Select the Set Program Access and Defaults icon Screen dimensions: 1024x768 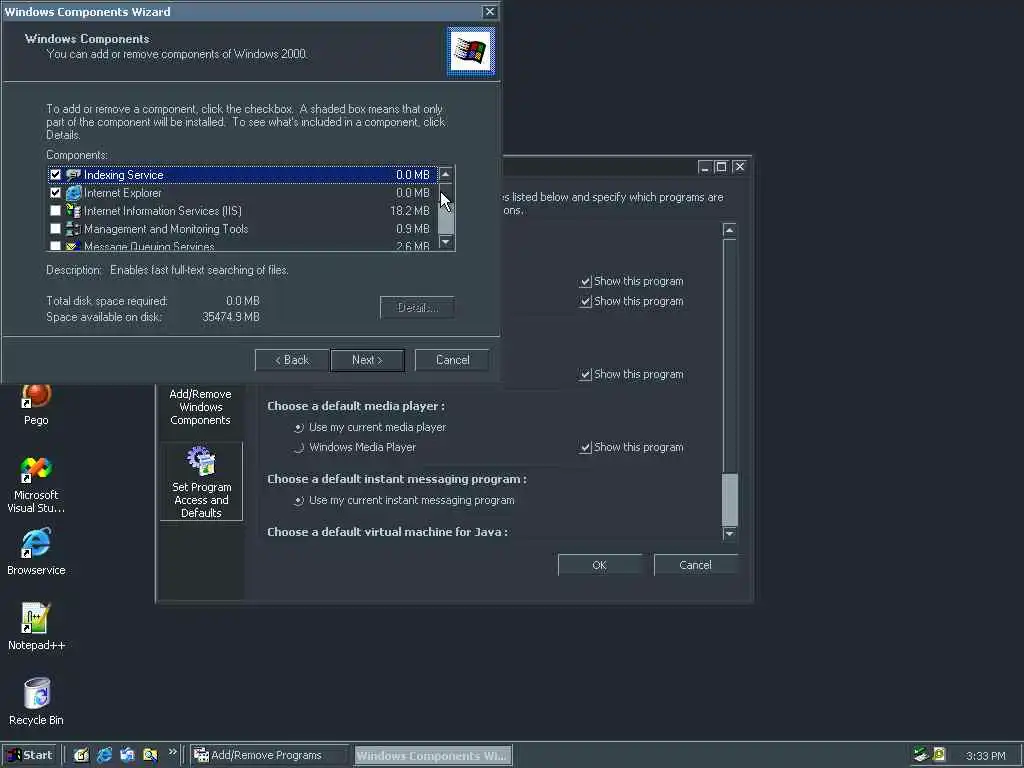coord(201,482)
